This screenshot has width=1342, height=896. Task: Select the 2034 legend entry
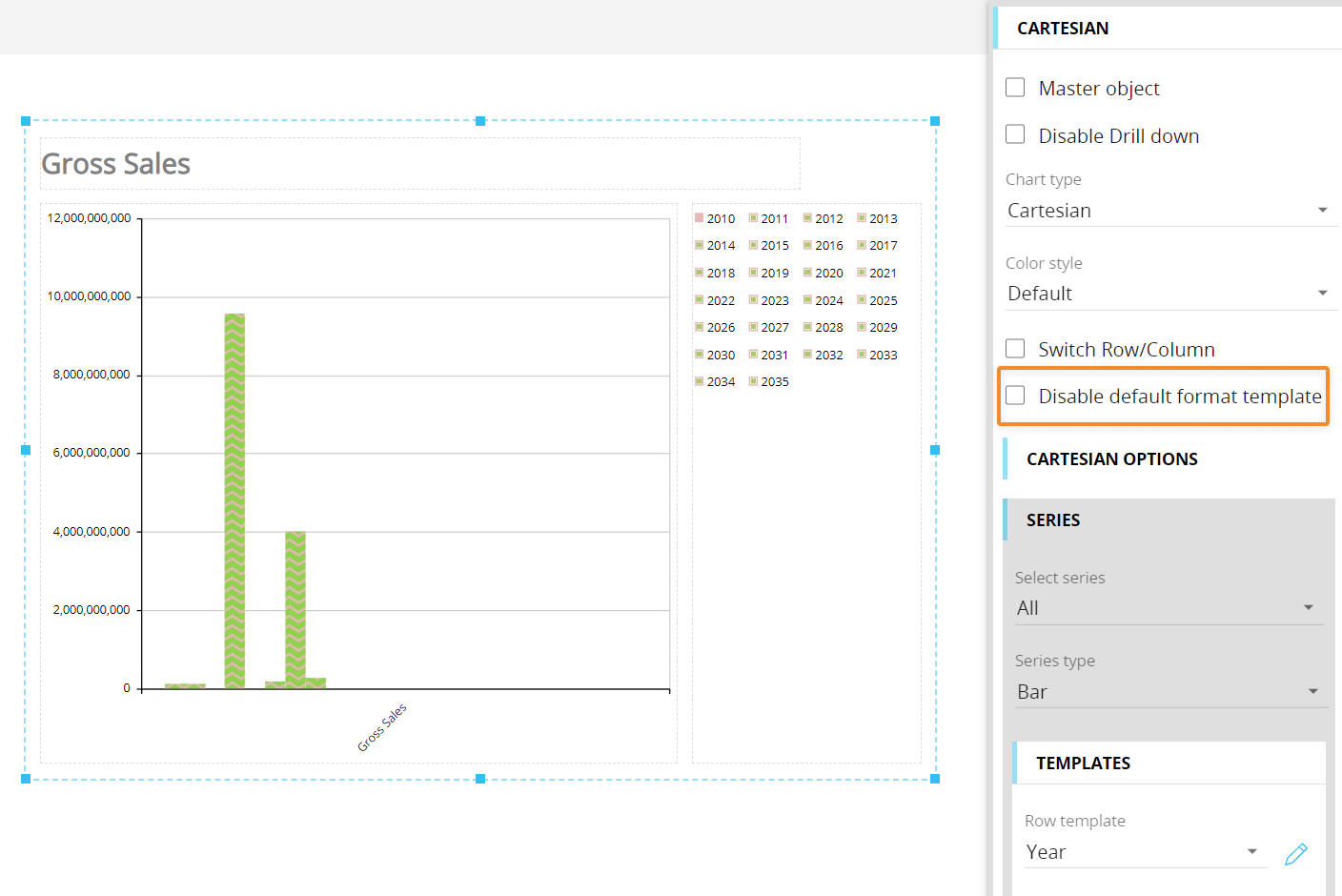716,381
